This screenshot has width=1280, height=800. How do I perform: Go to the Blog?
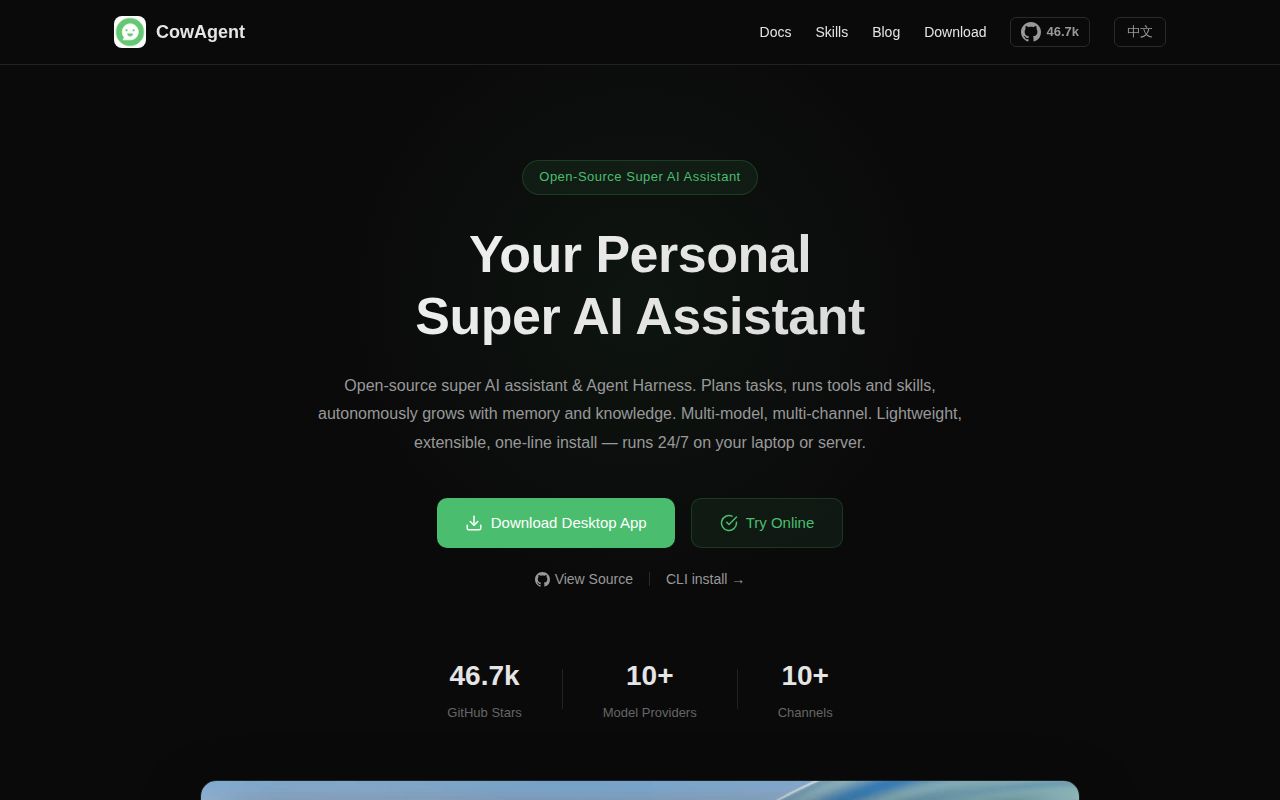(x=886, y=32)
